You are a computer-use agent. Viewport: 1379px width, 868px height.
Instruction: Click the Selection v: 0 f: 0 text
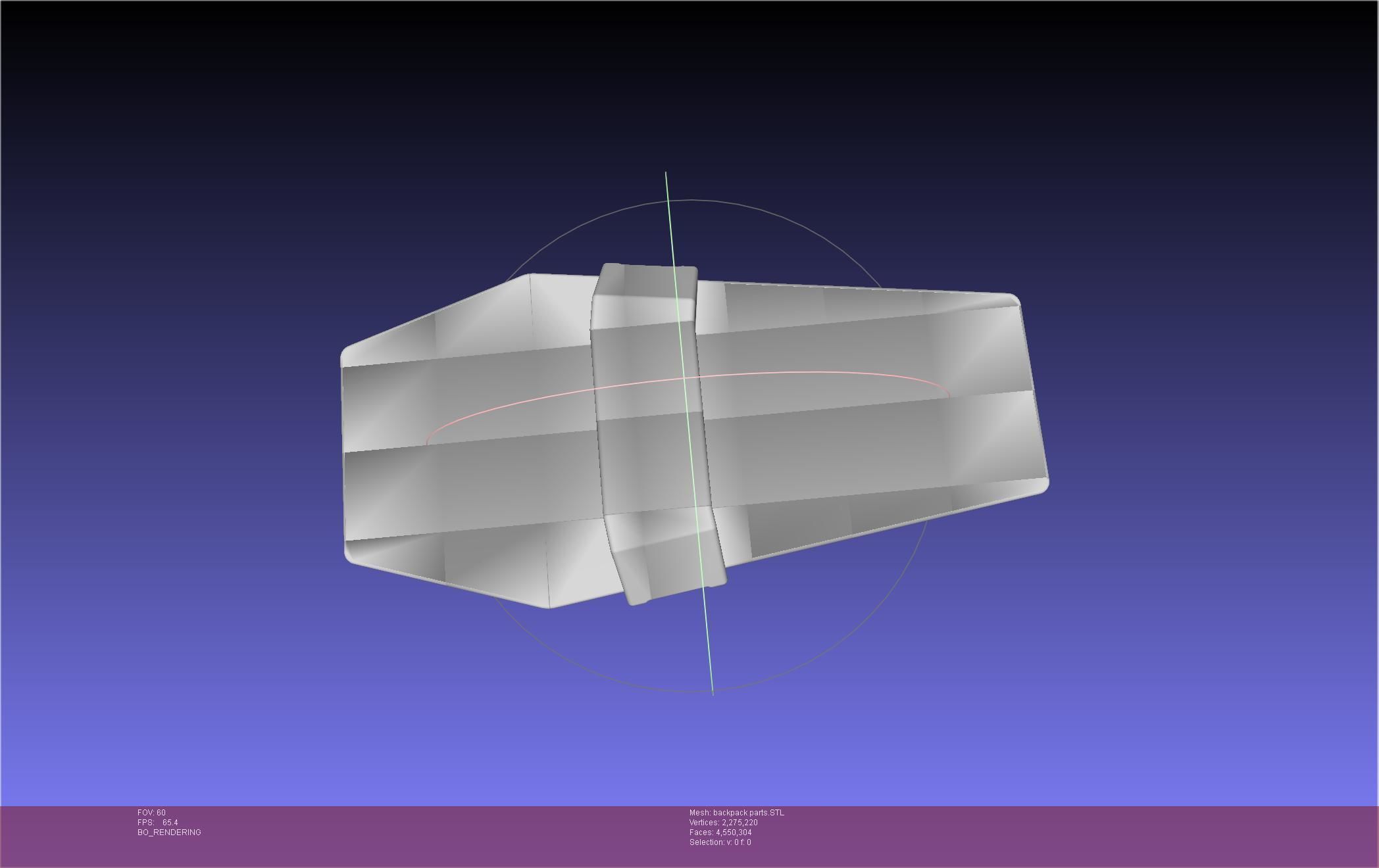pos(720,842)
